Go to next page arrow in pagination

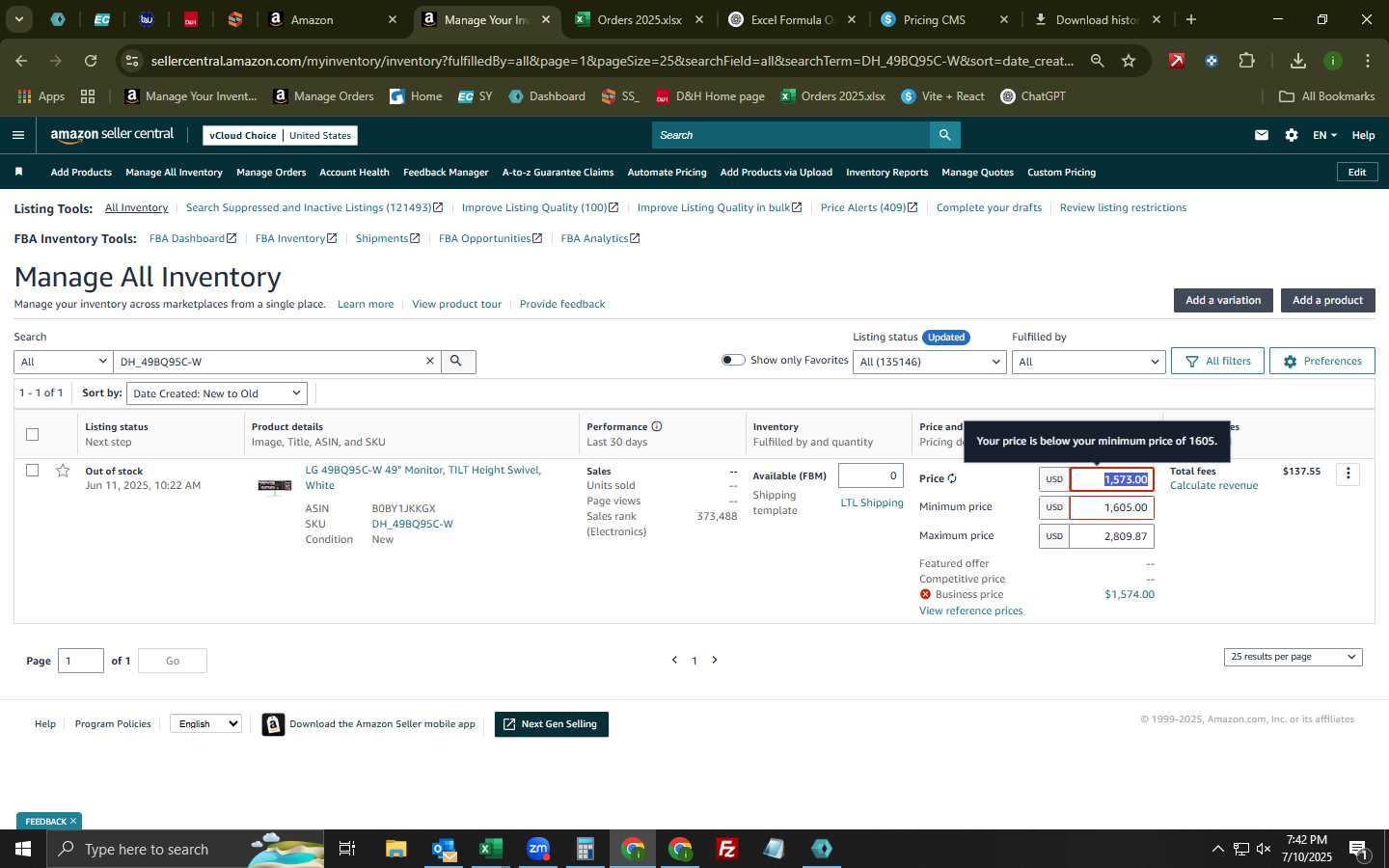[715, 660]
